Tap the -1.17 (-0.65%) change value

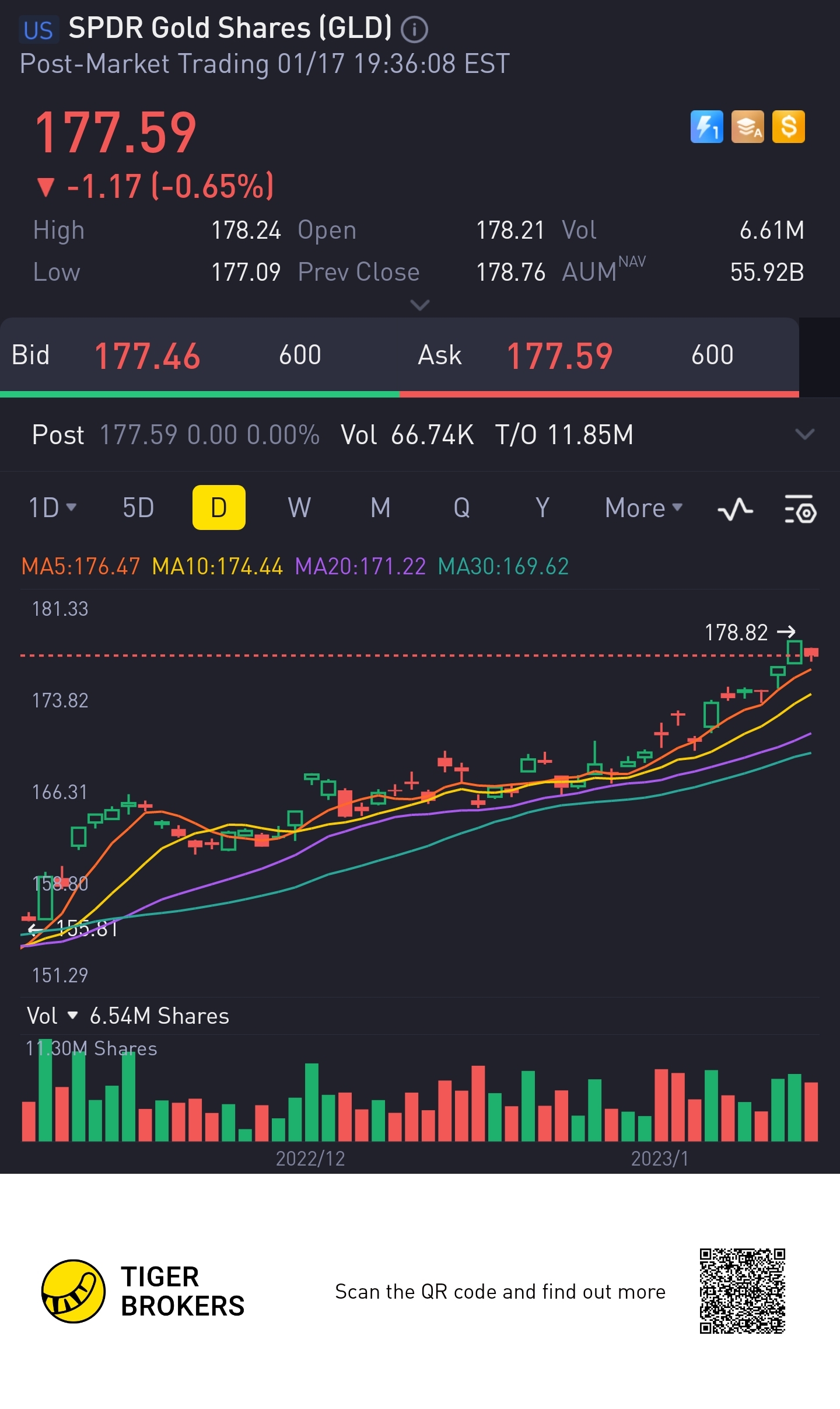pos(155,186)
